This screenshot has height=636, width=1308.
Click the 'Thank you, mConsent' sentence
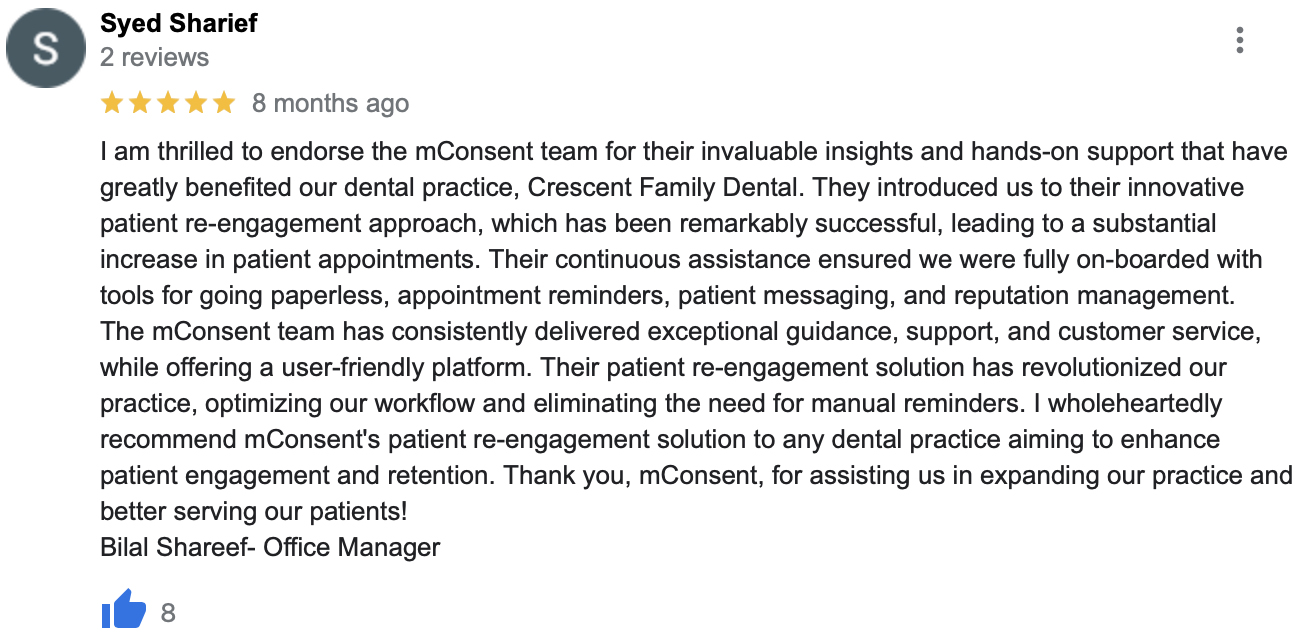(x=630, y=475)
